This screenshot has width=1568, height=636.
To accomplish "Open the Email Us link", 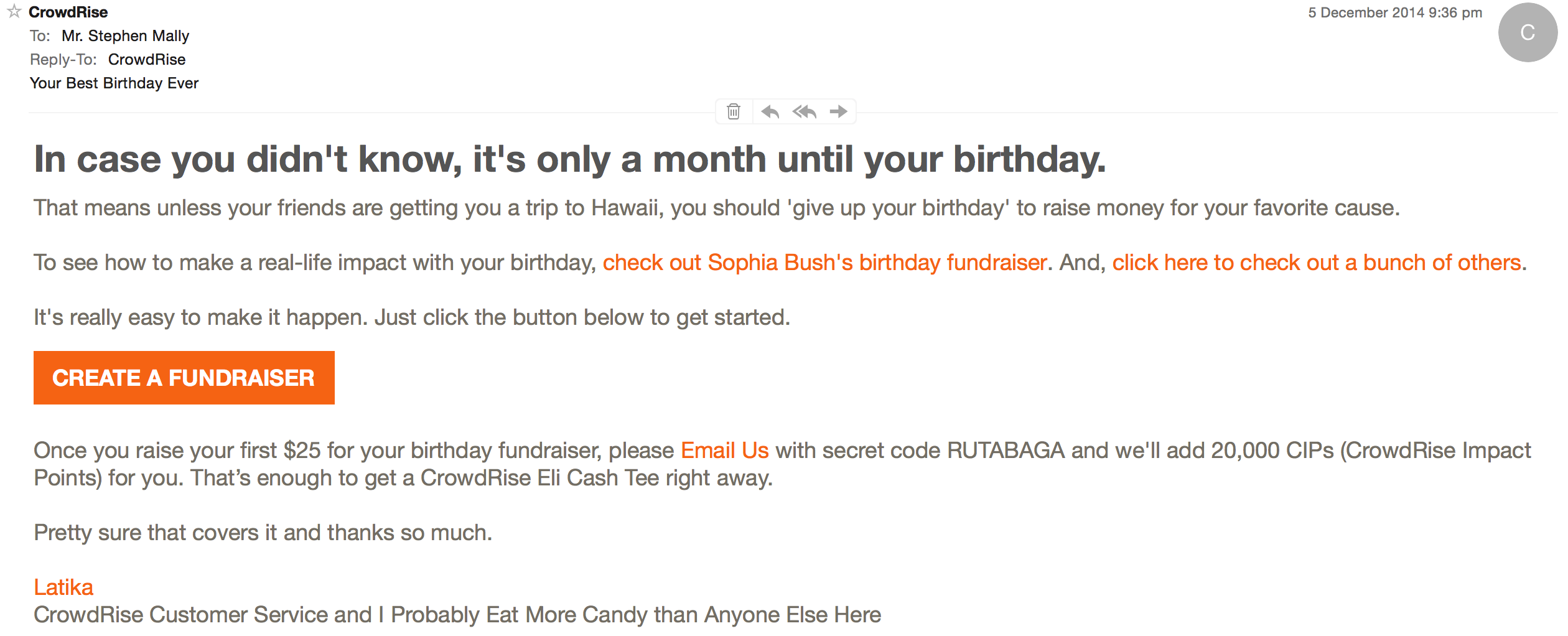I will (x=724, y=451).
